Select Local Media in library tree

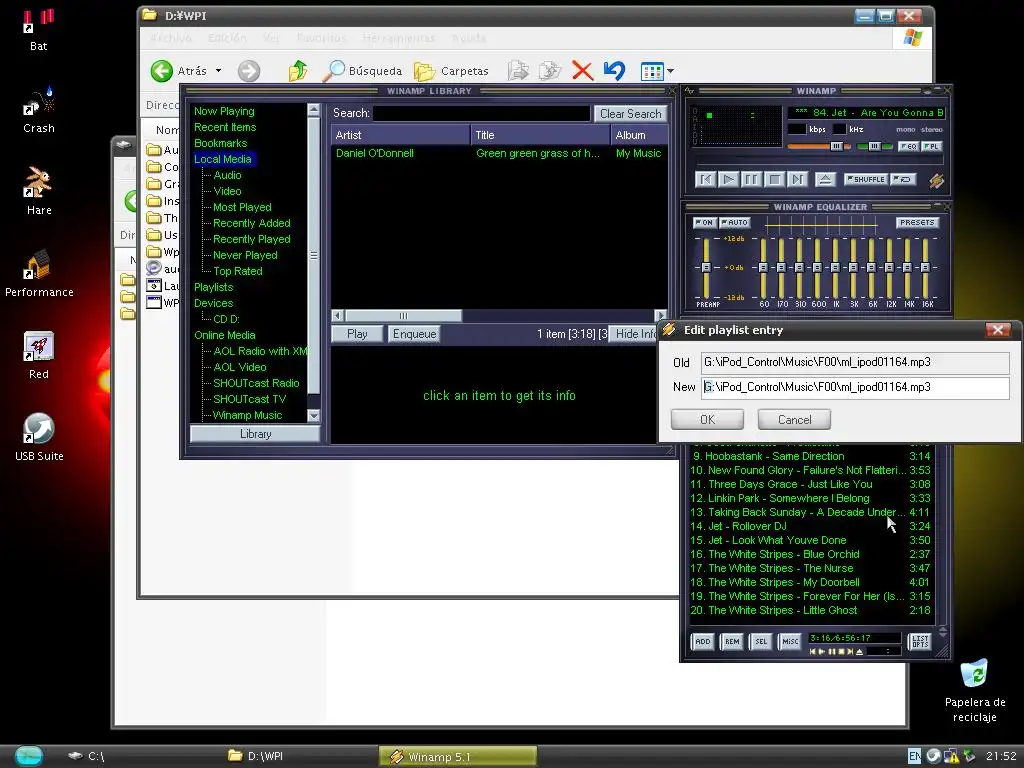click(x=223, y=159)
